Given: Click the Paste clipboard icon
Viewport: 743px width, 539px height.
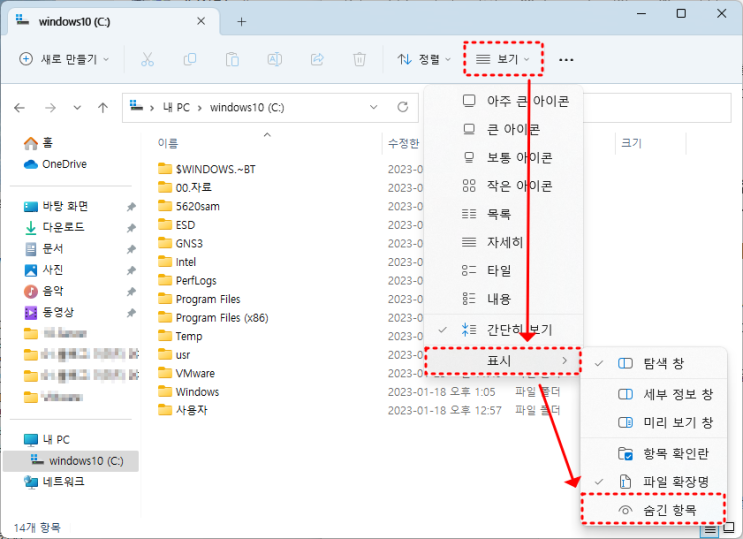Looking at the screenshot, I should (232, 59).
